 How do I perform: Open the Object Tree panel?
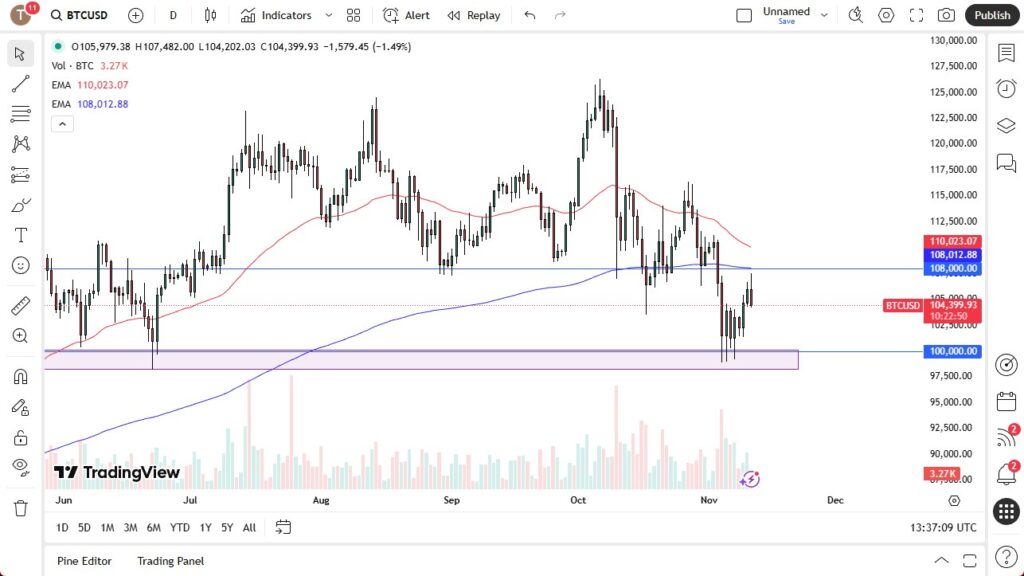click(1006, 126)
